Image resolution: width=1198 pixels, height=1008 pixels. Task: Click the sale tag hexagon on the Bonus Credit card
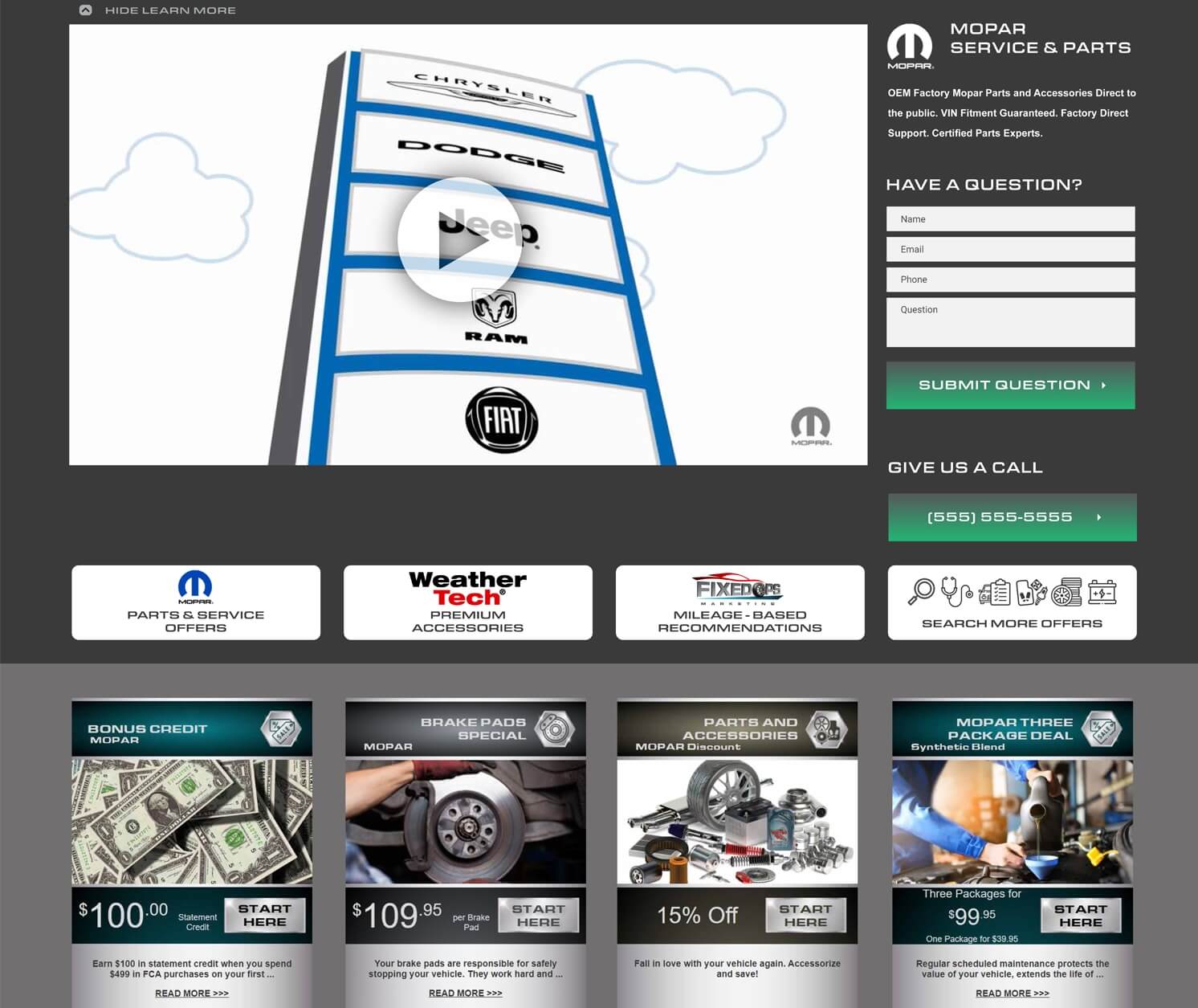282,730
